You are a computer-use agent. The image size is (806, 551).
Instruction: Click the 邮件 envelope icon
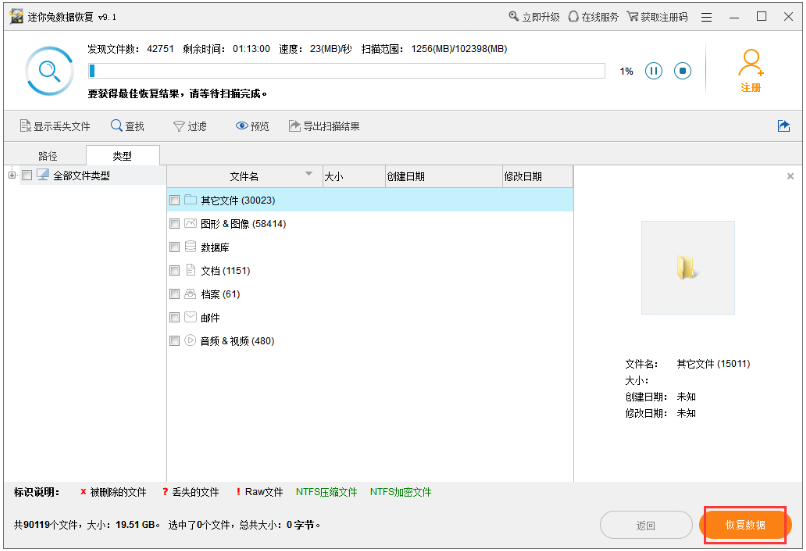[x=191, y=317]
